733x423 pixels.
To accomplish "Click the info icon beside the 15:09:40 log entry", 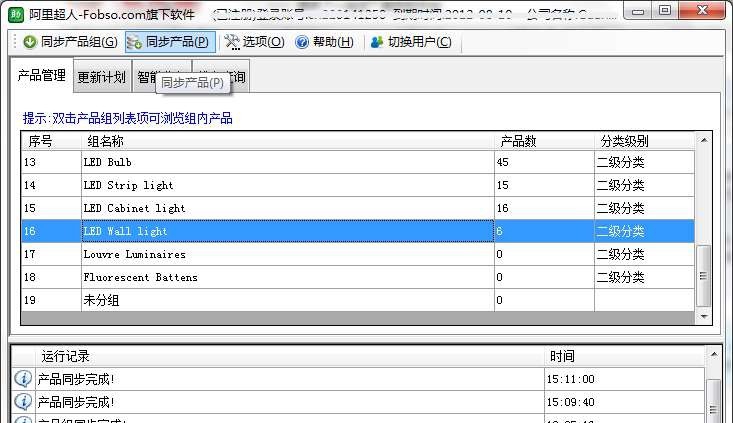I will click(23, 401).
